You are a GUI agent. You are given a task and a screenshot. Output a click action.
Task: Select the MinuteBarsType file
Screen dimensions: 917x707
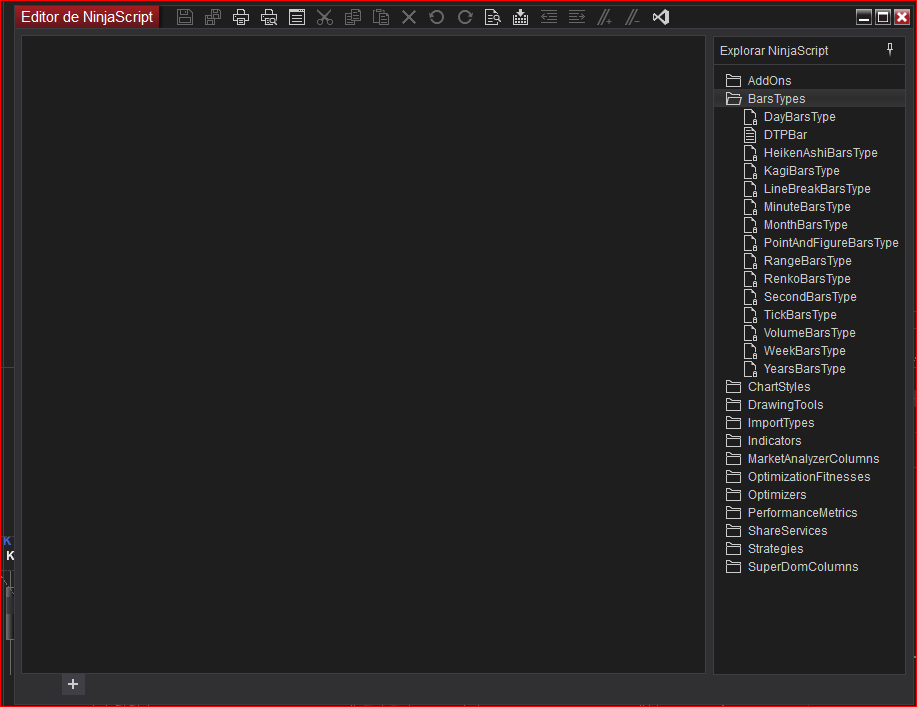[x=797, y=207]
